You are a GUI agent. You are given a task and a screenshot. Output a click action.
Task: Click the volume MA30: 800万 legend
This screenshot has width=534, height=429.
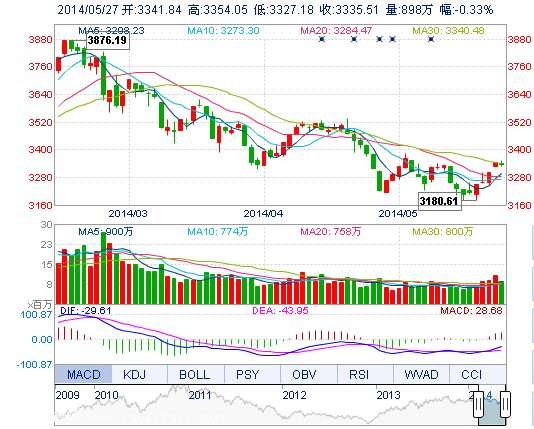coord(443,232)
